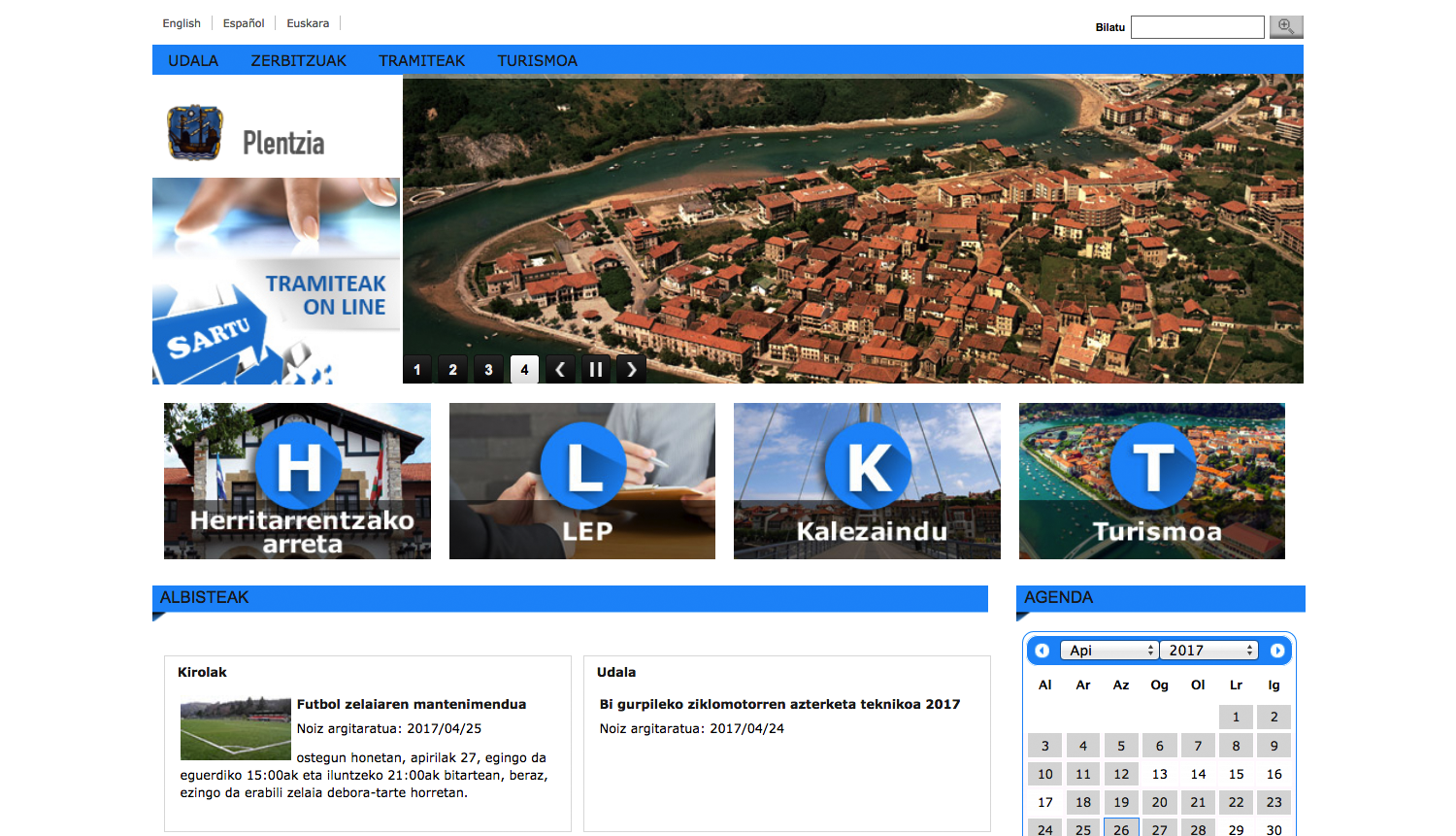1456x836 pixels.
Task: Select day 1 in the agenda calendar
Action: (x=1236, y=717)
